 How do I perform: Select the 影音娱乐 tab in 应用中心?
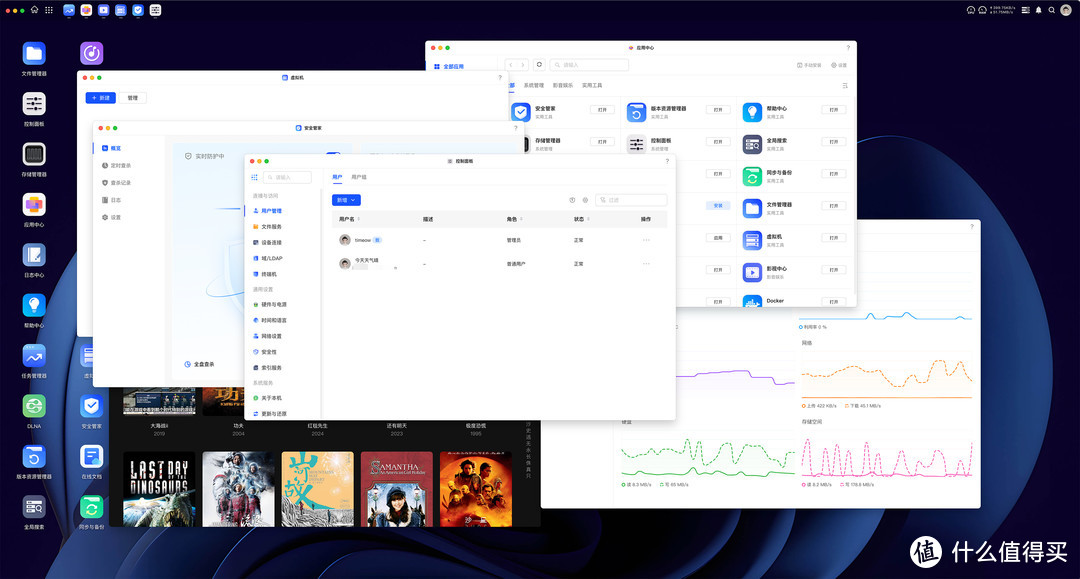563,86
